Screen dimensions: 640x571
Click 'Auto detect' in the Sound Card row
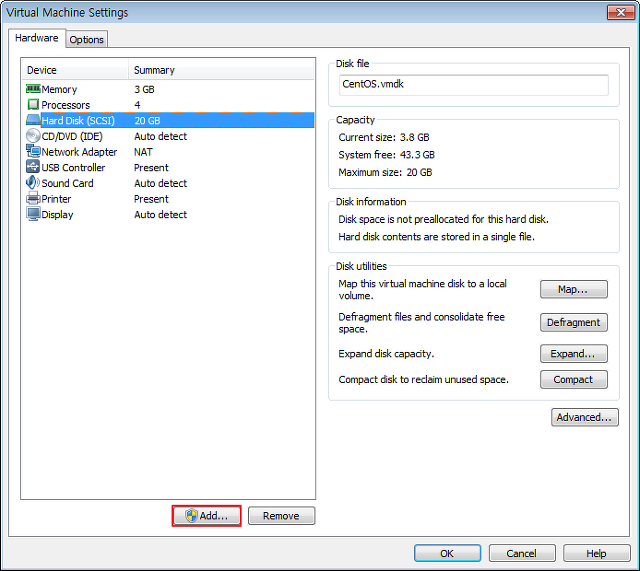click(160, 183)
